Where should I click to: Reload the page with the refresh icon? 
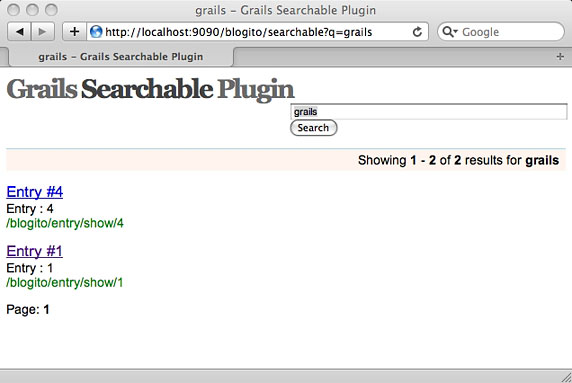coord(417,32)
